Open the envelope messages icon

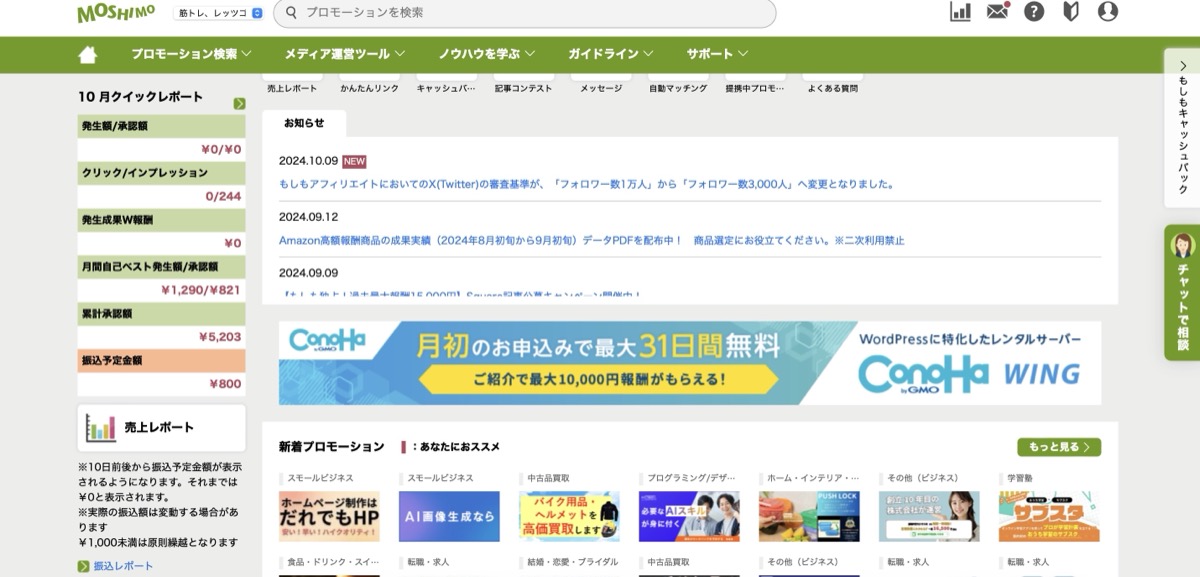point(997,11)
